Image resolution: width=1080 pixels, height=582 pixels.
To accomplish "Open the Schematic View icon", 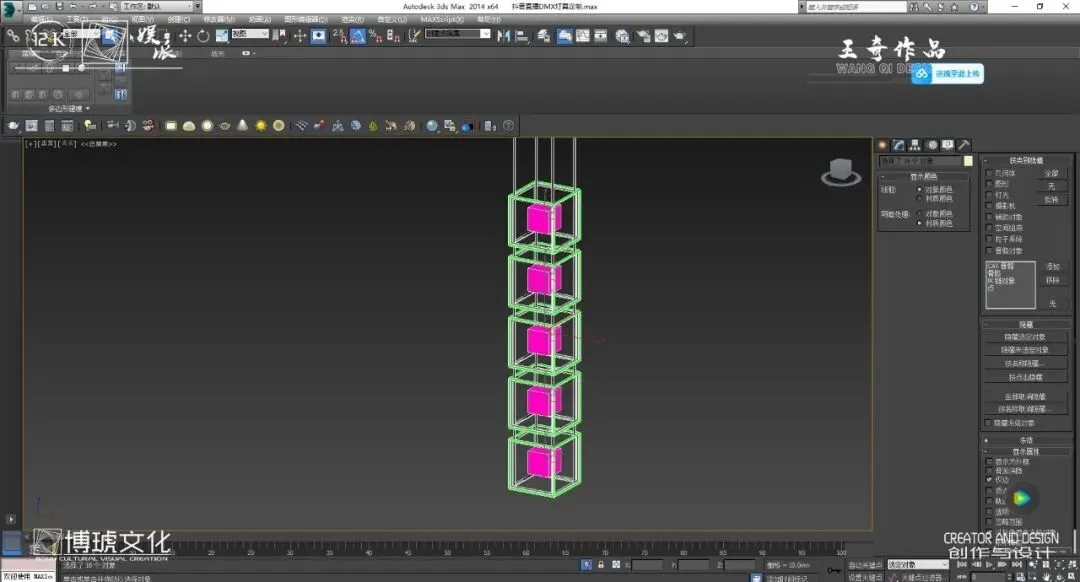I will (601, 36).
